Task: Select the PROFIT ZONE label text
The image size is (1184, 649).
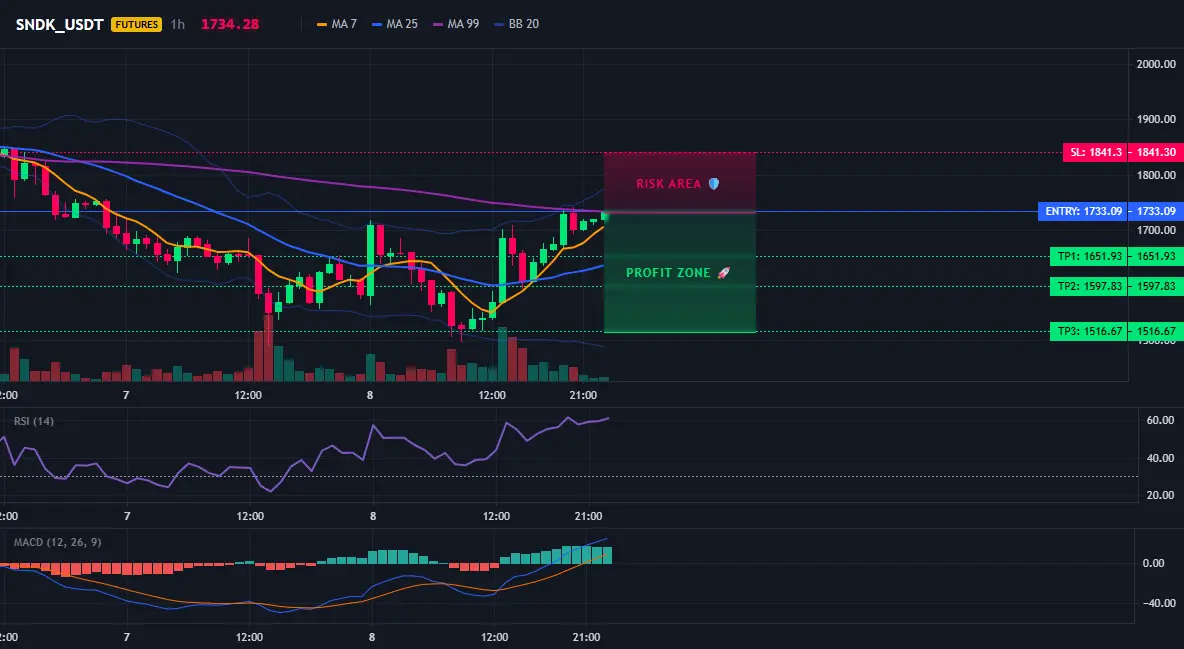Action: [x=668, y=273]
